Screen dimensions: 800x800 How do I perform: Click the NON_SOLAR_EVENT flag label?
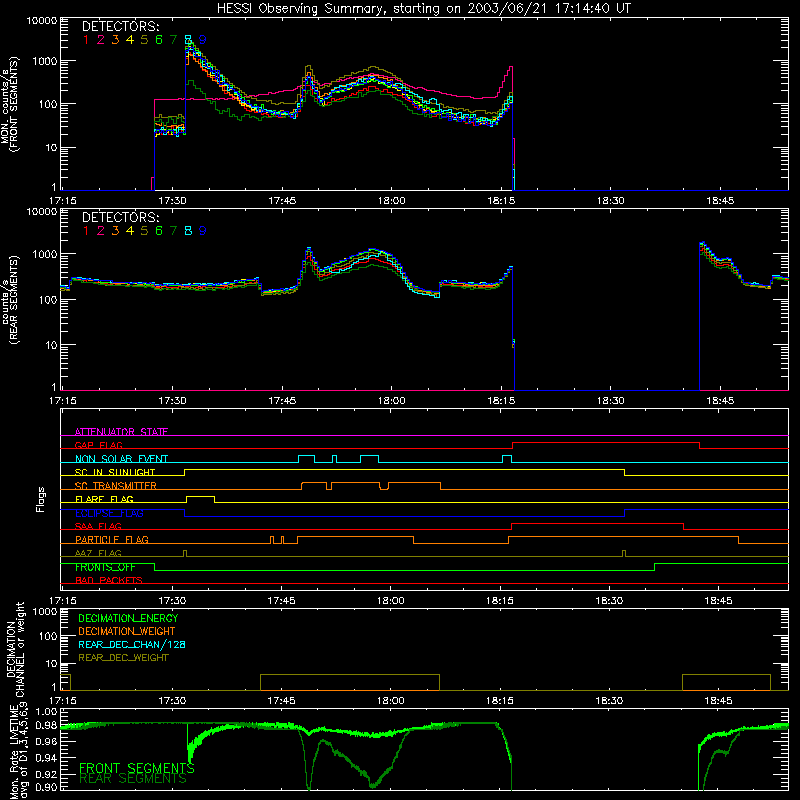[x=121, y=459]
